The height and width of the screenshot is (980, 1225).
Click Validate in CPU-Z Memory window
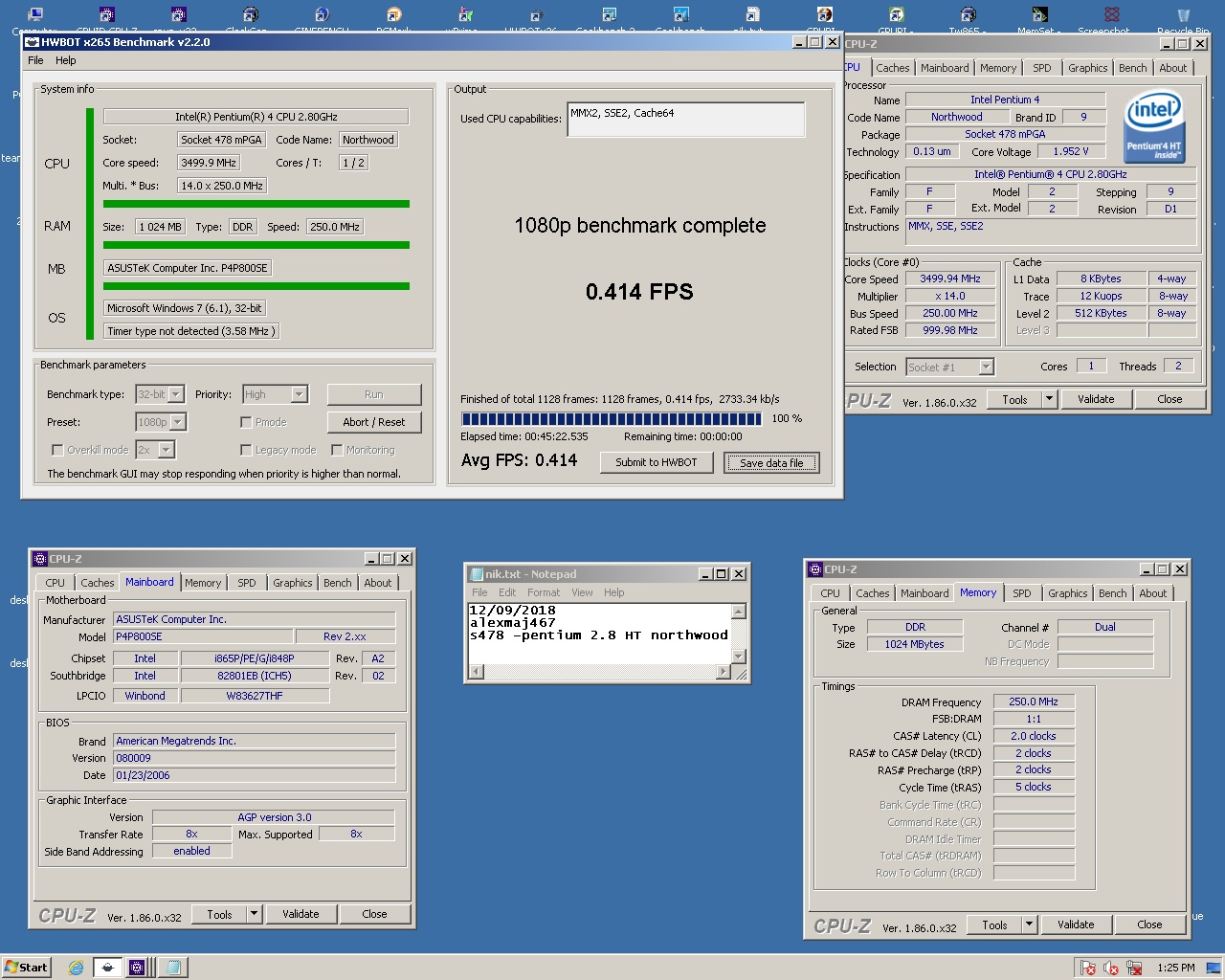tap(1076, 924)
